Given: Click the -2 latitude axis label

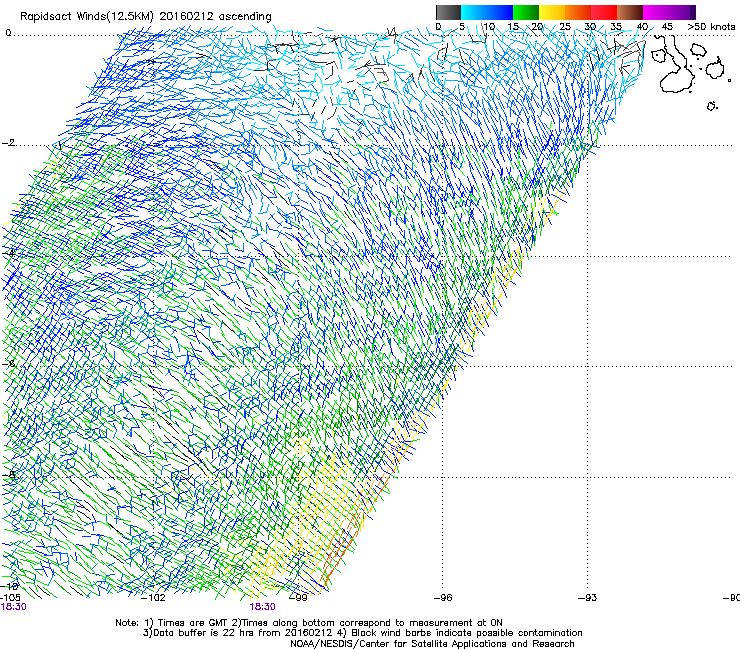Looking at the screenshot, I should tap(8, 143).
